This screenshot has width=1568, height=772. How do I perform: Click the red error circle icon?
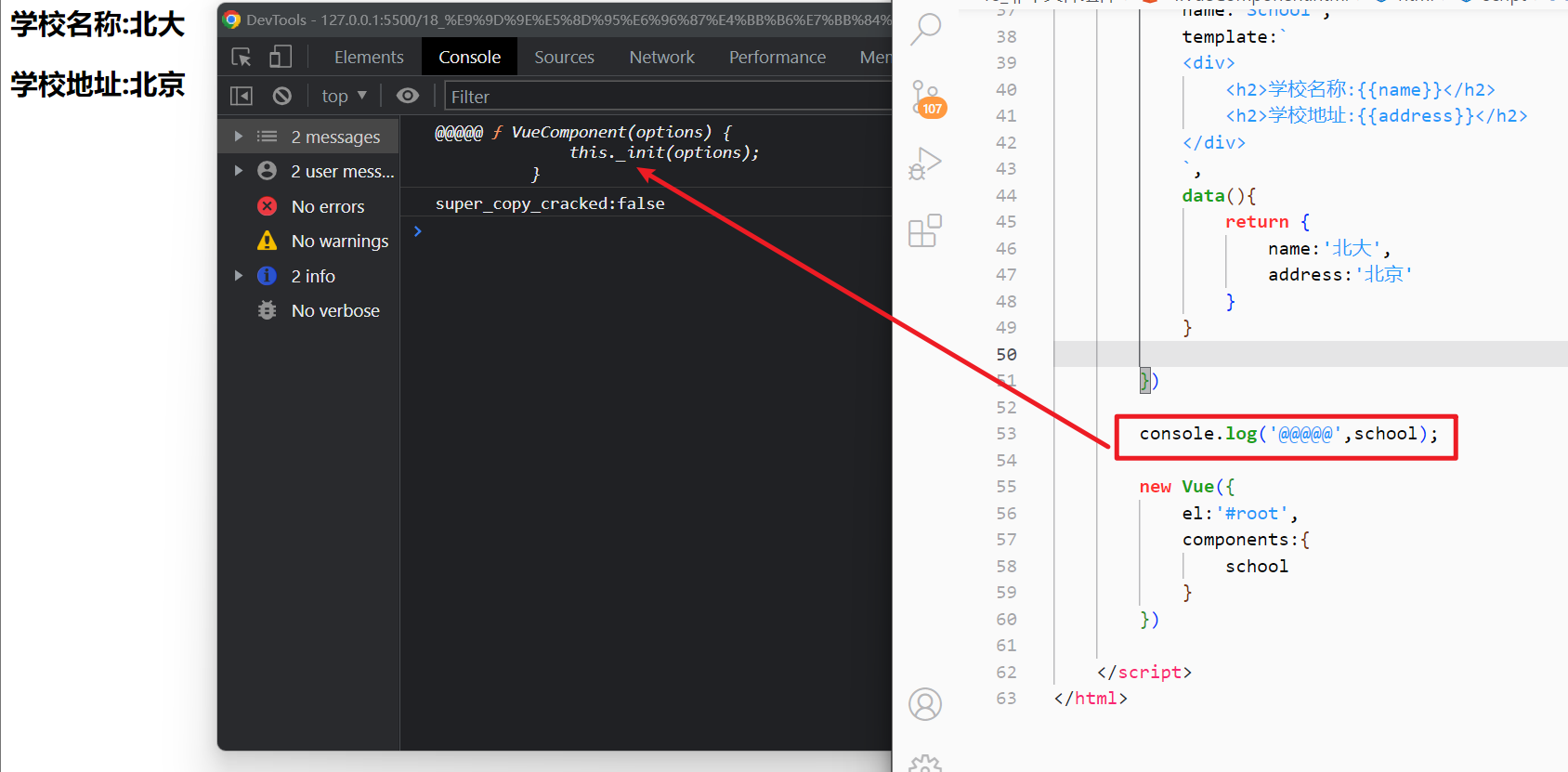point(267,206)
